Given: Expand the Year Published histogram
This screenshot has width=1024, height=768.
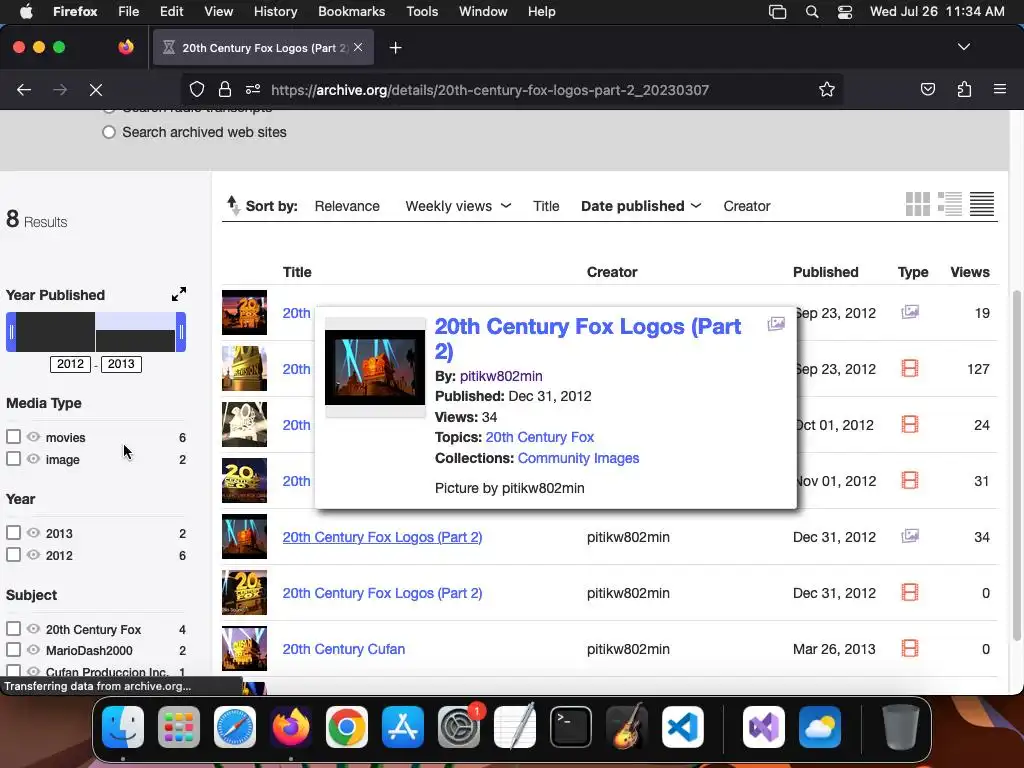Looking at the screenshot, I should [x=179, y=295].
